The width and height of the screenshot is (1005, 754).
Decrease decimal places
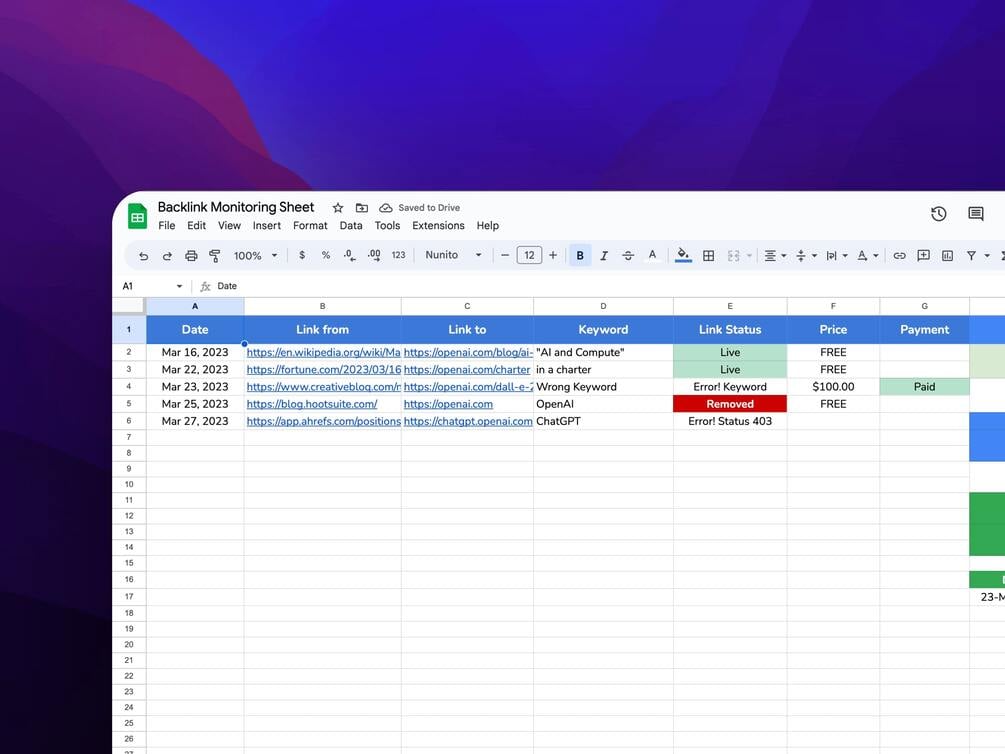pos(349,255)
